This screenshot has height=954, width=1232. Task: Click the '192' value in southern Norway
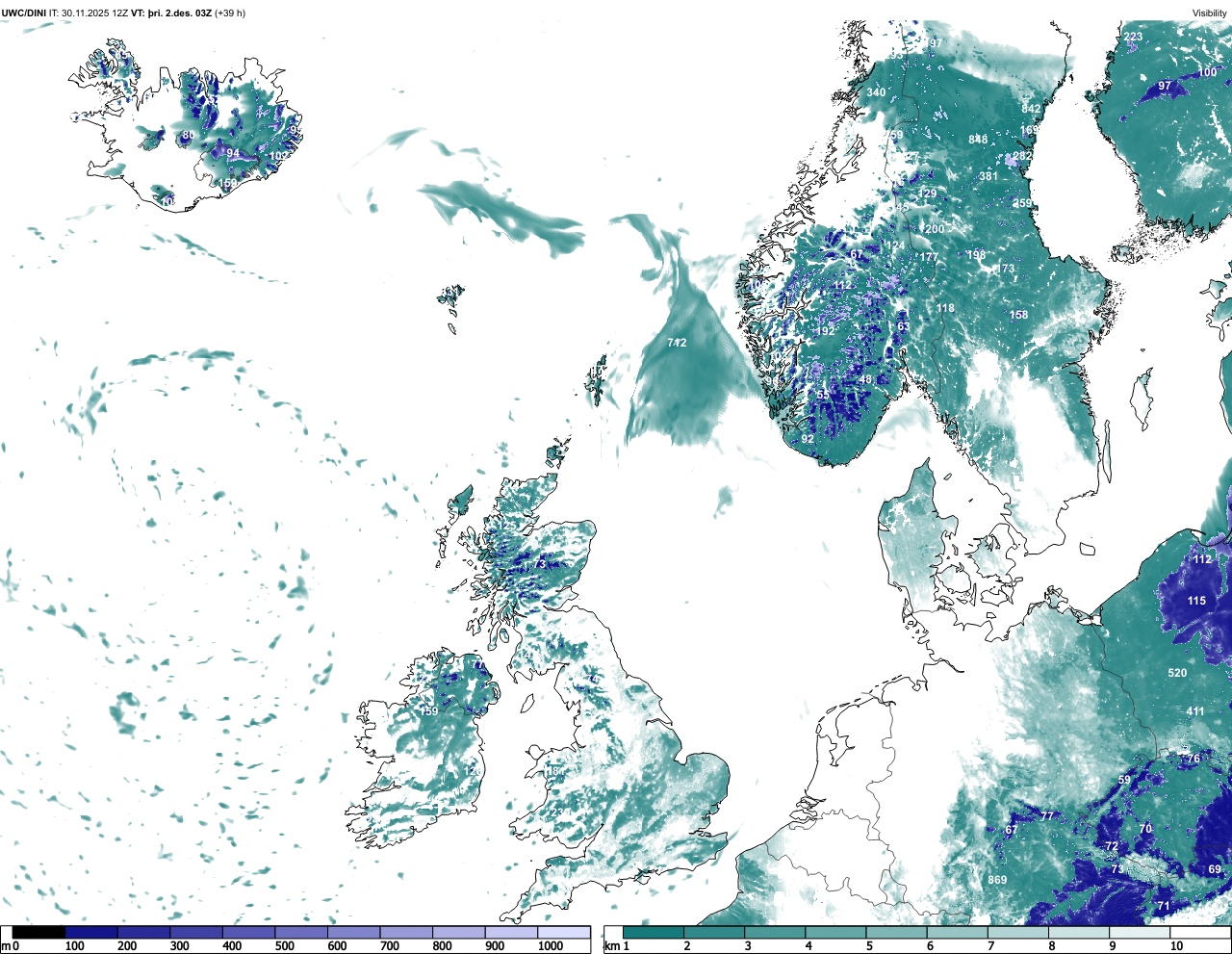pyautogui.click(x=825, y=331)
